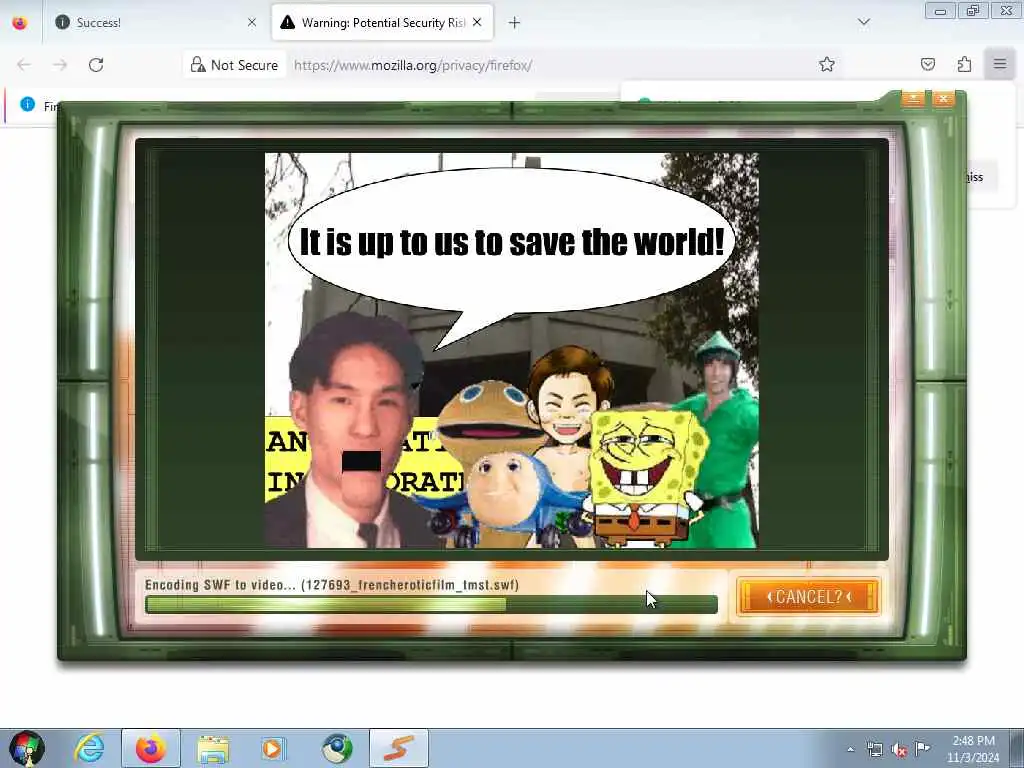Open the Firefox application menu
Viewport: 1024px width, 768px height.
1000,64
